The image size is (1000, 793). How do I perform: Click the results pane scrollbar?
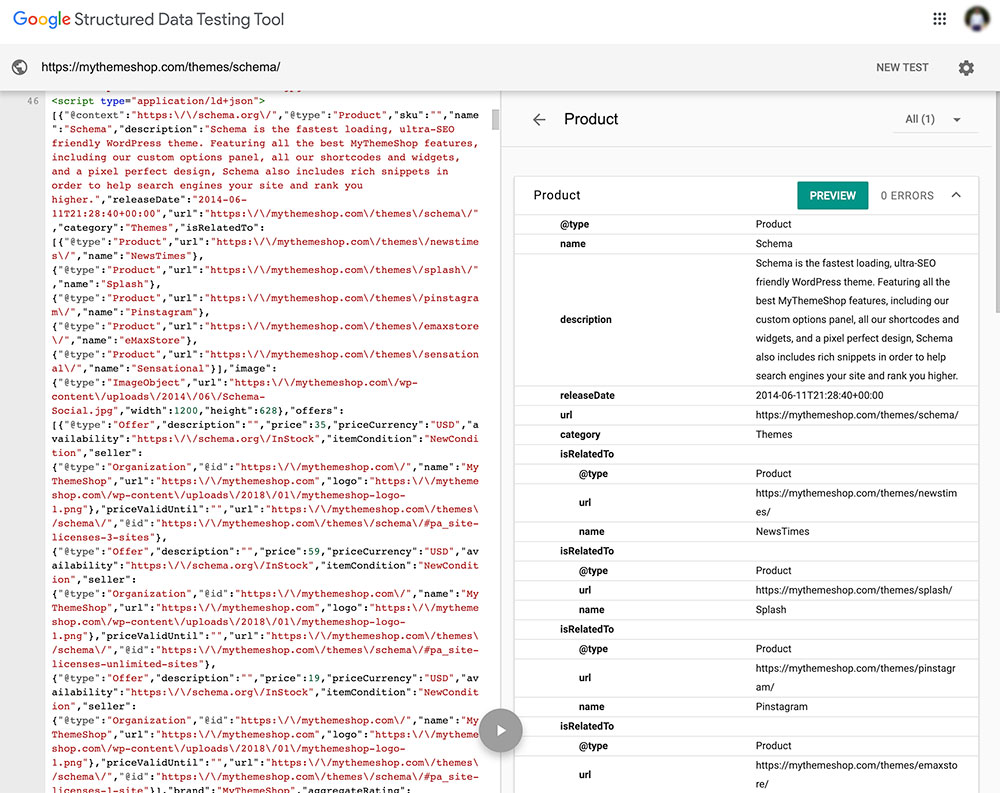tap(996, 202)
